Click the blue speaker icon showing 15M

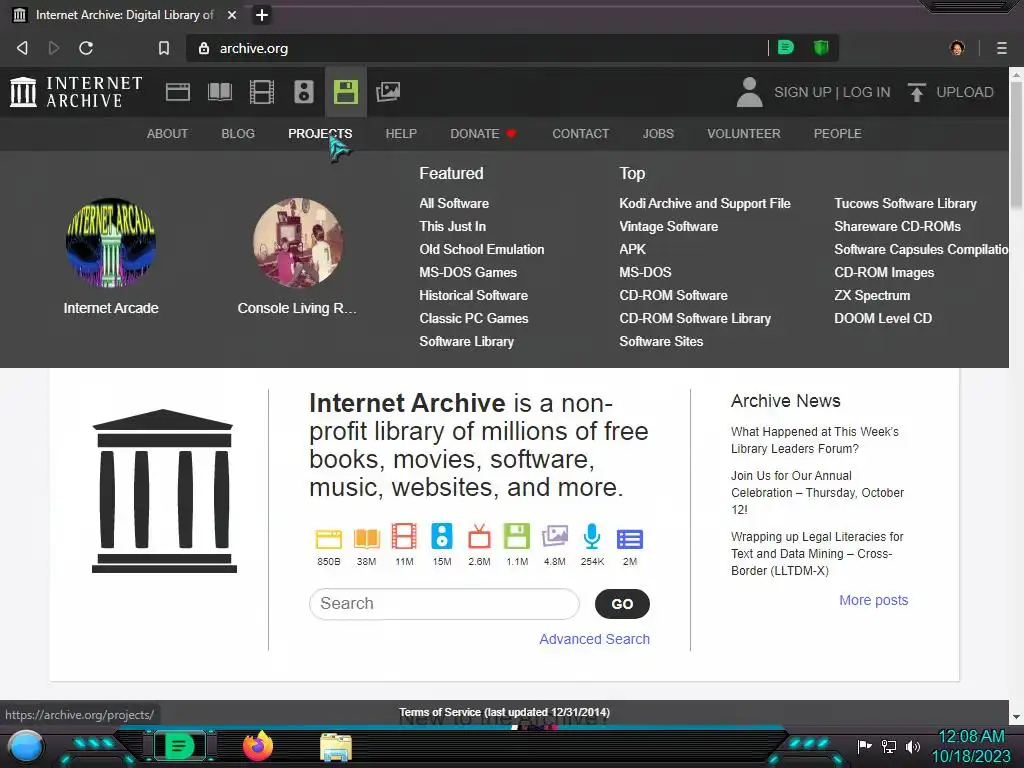point(441,536)
